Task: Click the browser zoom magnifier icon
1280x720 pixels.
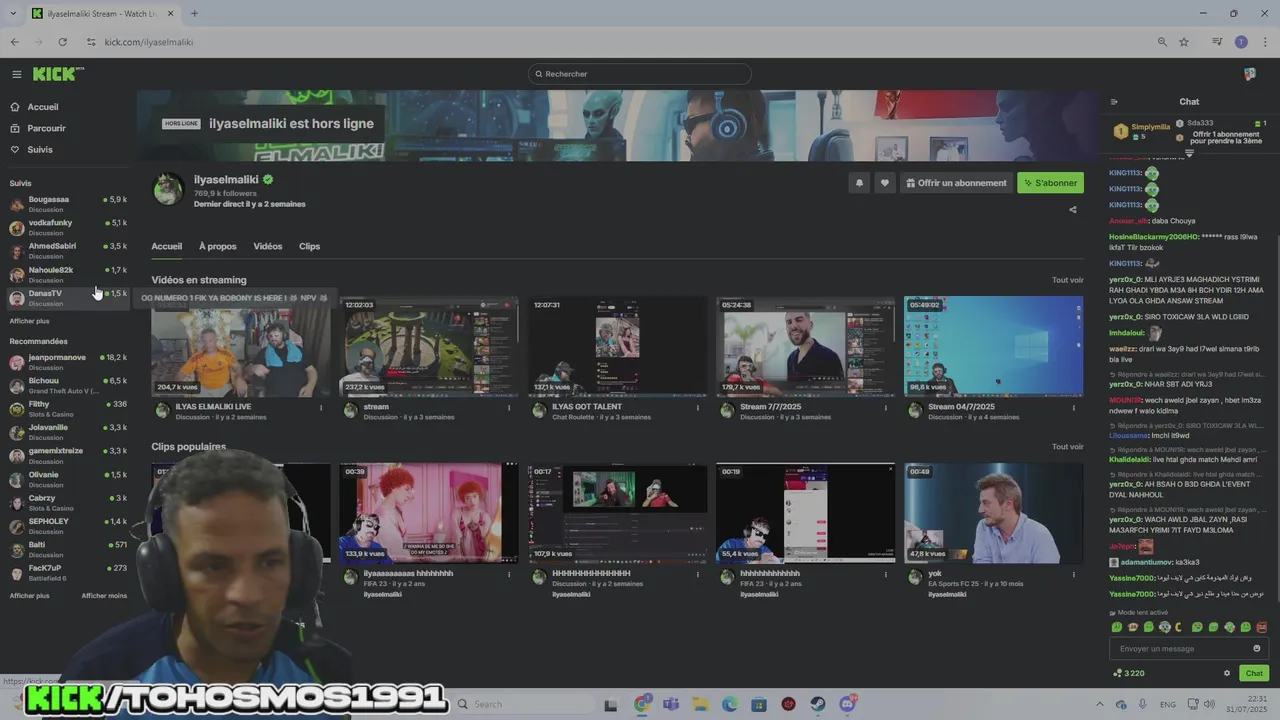Action: coord(1162,42)
